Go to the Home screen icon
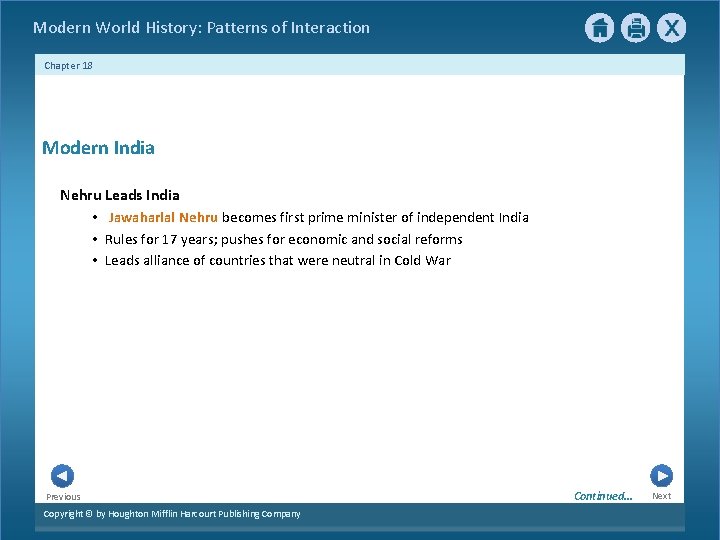720x540 pixels. pyautogui.click(x=599, y=28)
